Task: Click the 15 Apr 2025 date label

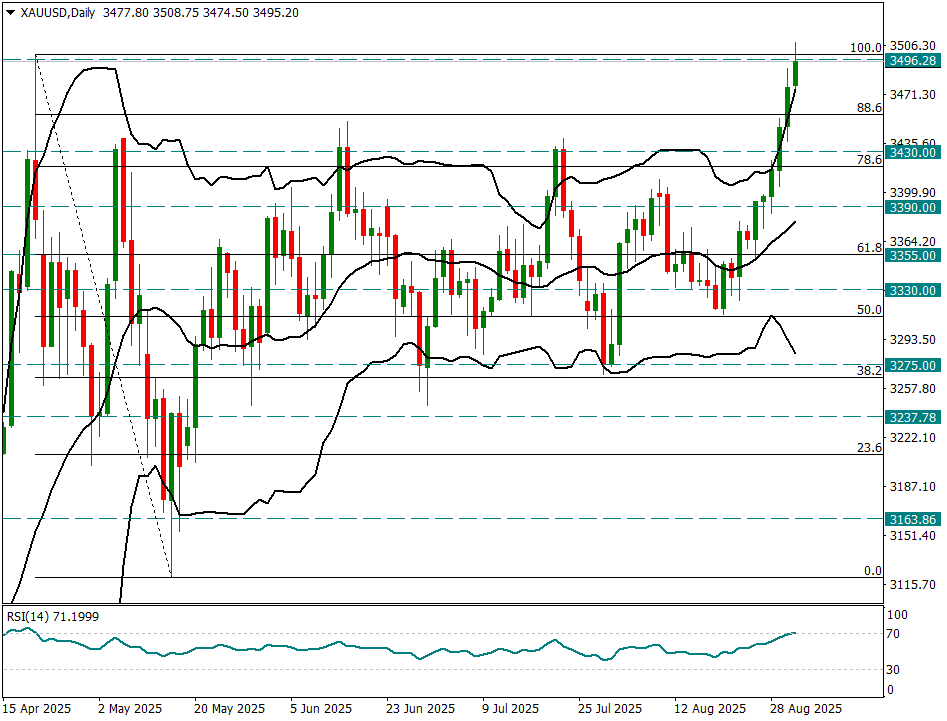Action: 37,708
